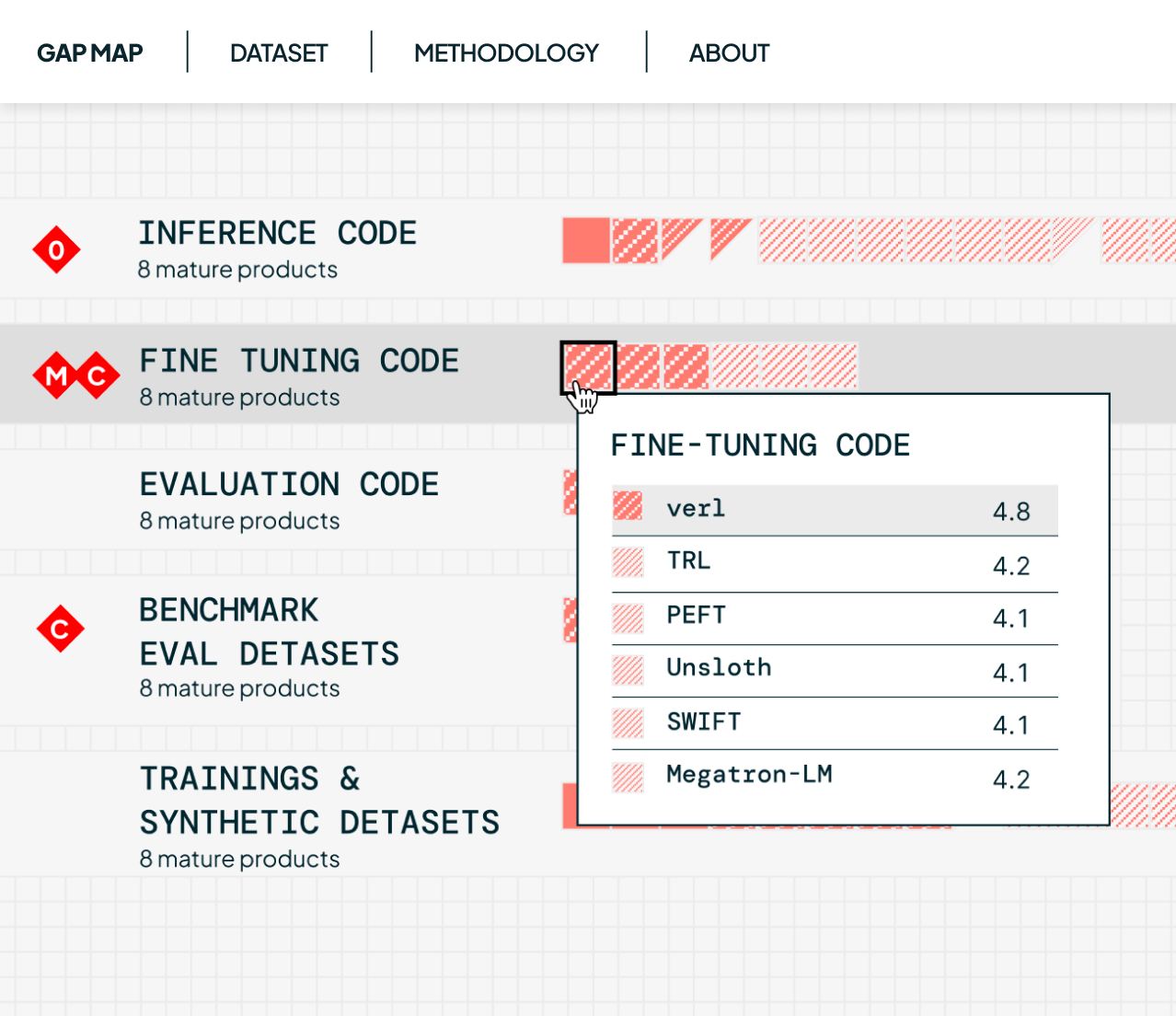Select the INFERENCE CODE row title
Viewport: 1176px width, 1016px height.
click(277, 233)
